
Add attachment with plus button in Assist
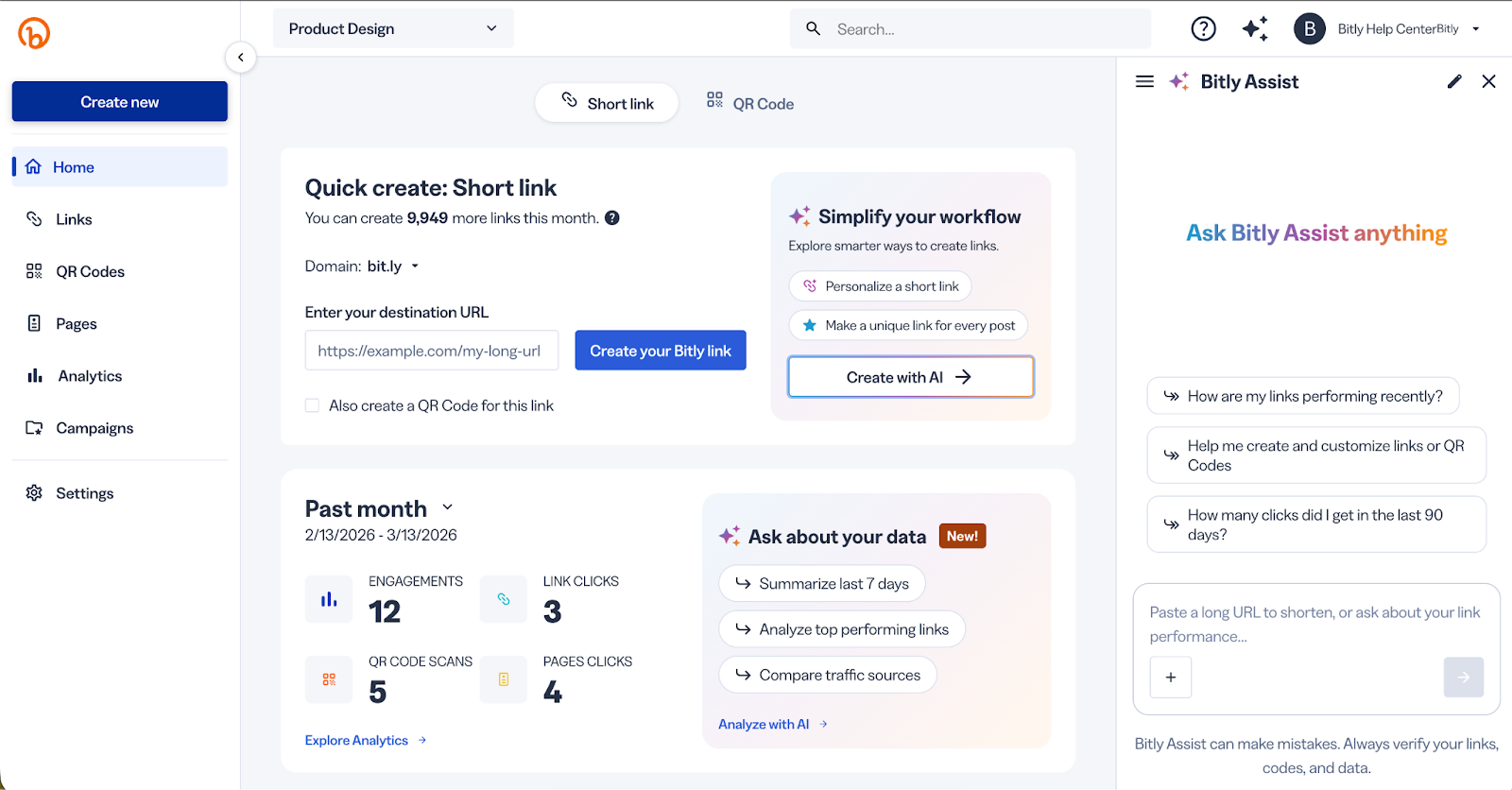click(1171, 678)
